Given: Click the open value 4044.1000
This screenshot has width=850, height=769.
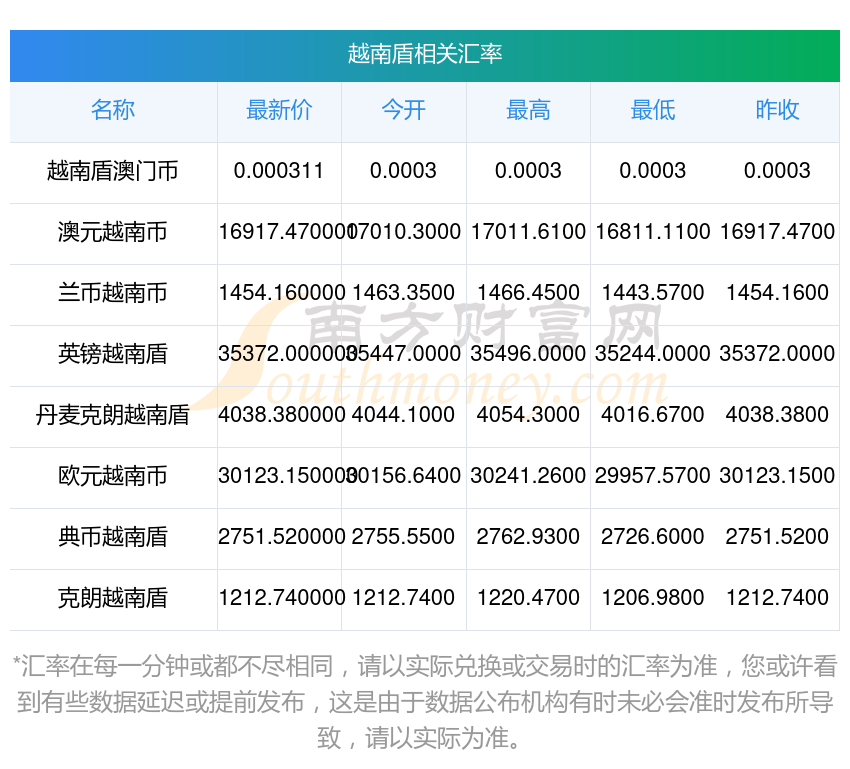Looking at the screenshot, I should coord(404,415).
